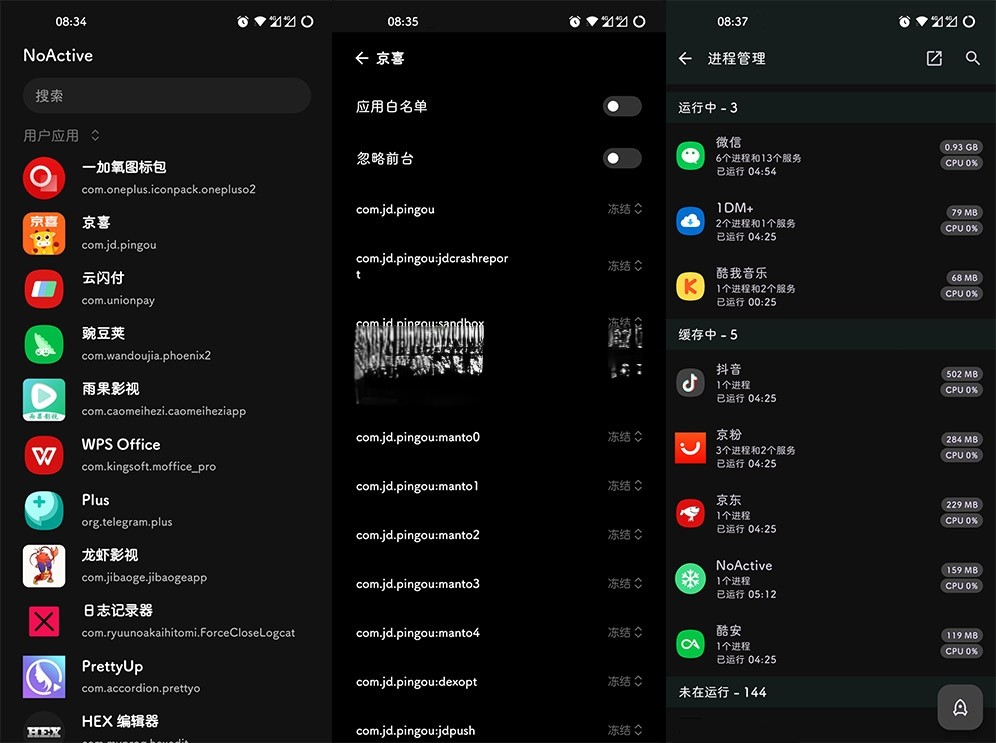The image size is (996, 743).
Task: Tap the 豌豆荚 app icon
Action: coord(44,344)
